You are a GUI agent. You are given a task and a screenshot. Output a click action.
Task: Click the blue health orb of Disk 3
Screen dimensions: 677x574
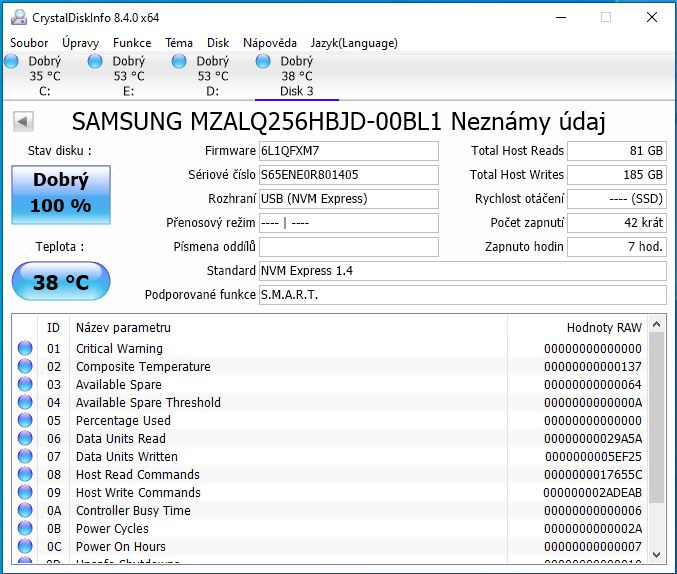pyautogui.click(x=263, y=61)
